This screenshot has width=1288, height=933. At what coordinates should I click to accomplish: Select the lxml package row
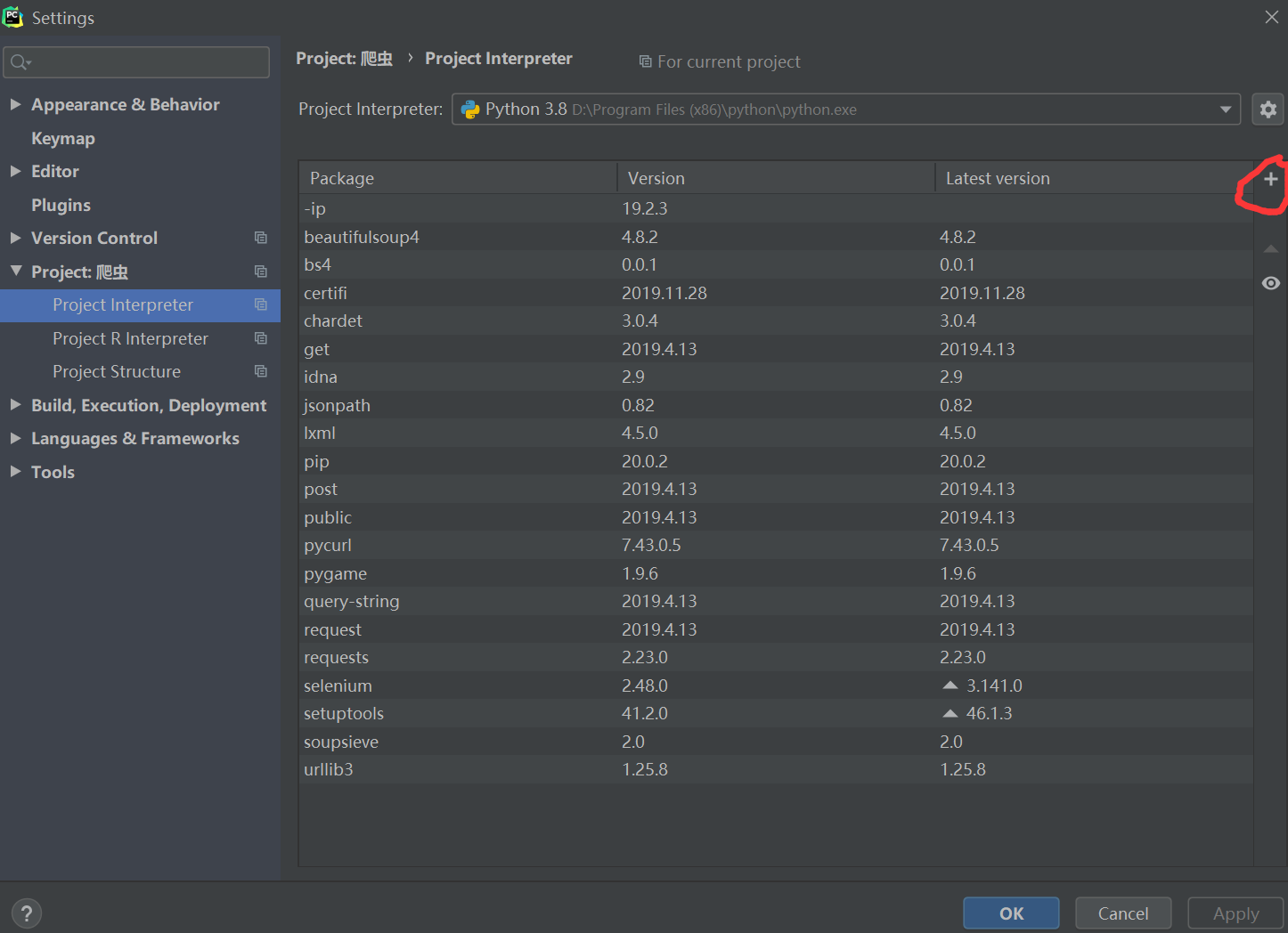point(776,433)
